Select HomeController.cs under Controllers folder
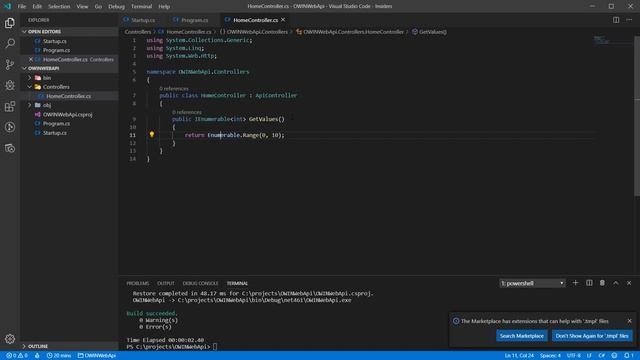Screen dimensions: 640x360 [69, 96]
